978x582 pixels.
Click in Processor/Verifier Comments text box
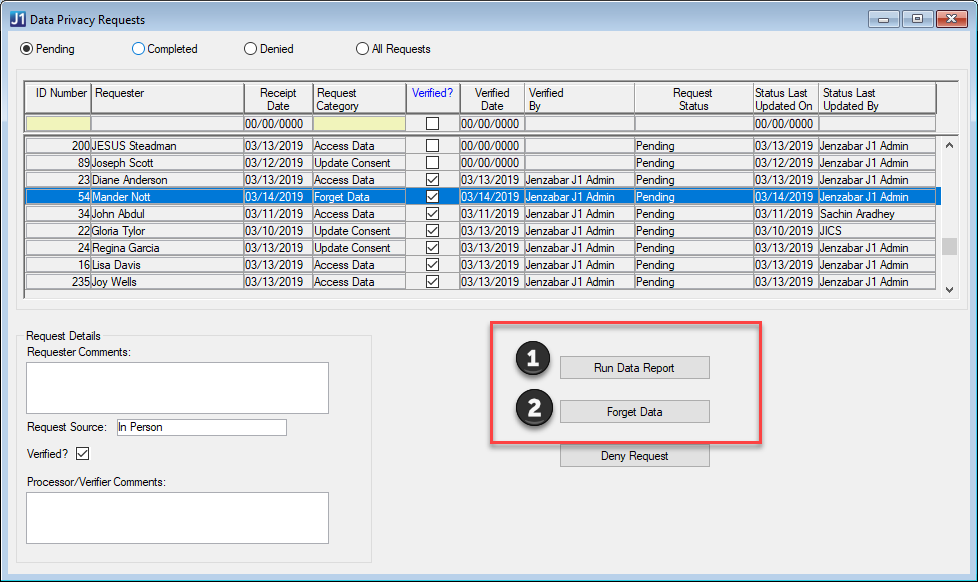tap(177, 517)
